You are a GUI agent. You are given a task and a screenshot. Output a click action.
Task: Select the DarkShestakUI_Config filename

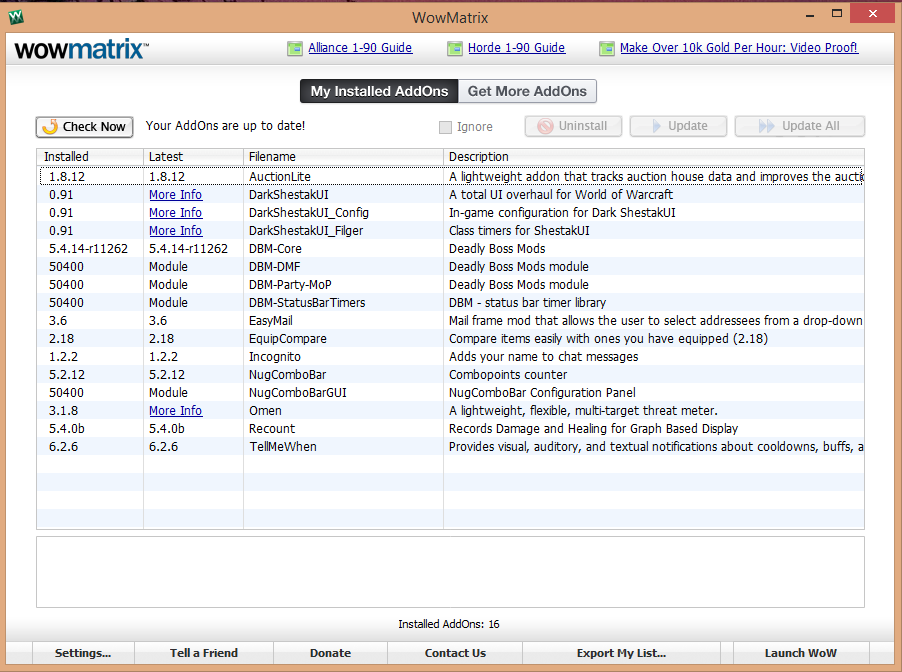pyautogui.click(x=309, y=213)
